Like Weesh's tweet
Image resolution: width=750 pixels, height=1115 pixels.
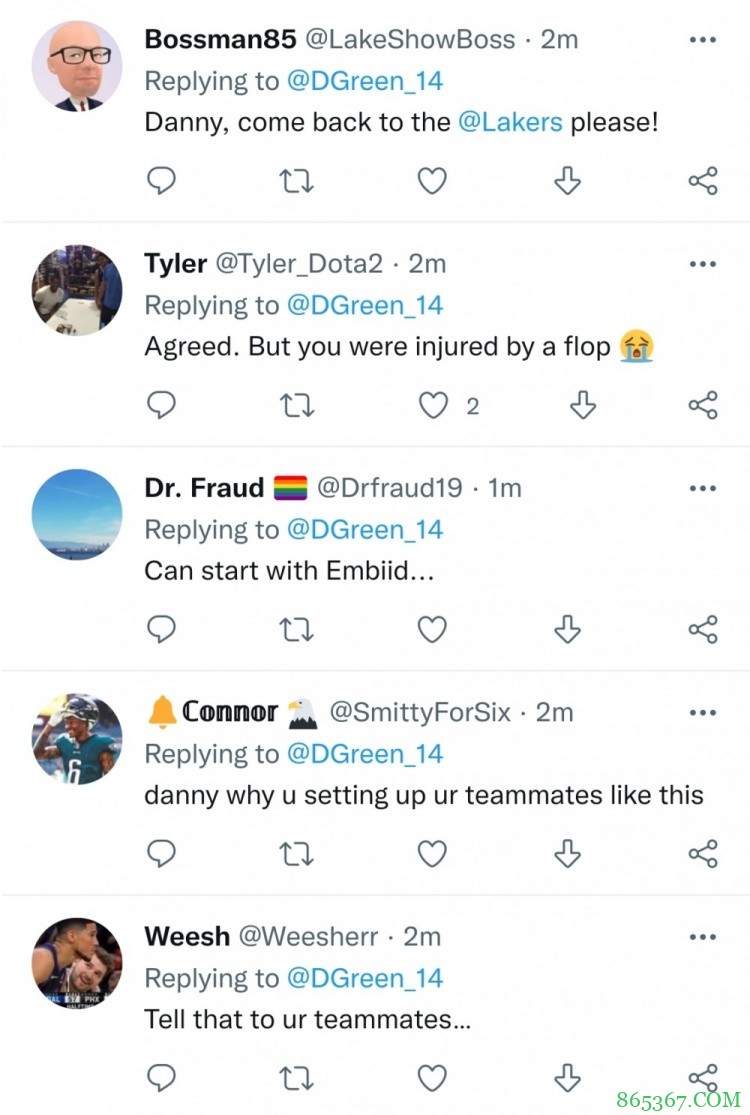[432, 1077]
